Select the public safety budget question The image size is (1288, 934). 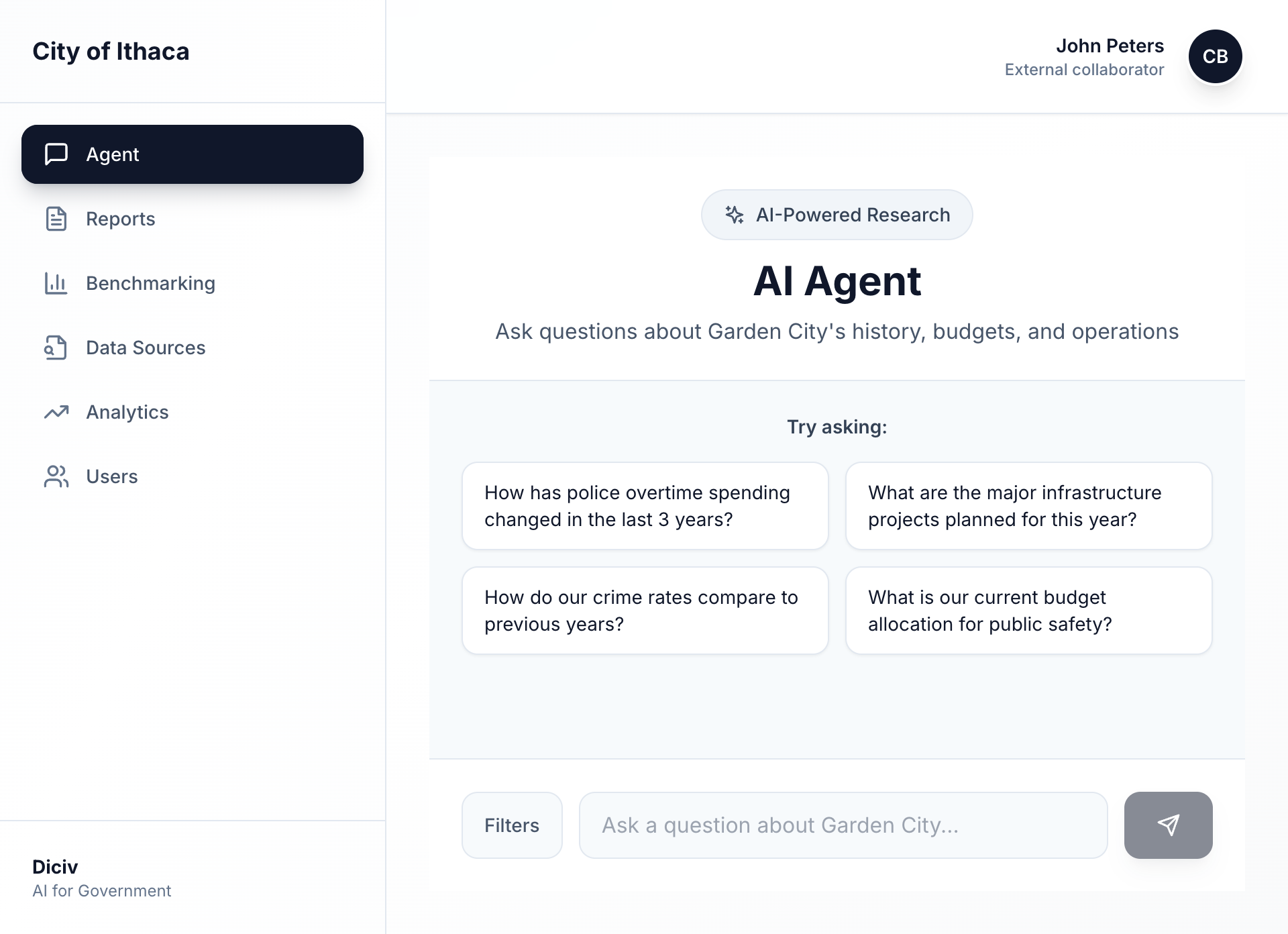tap(1028, 610)
